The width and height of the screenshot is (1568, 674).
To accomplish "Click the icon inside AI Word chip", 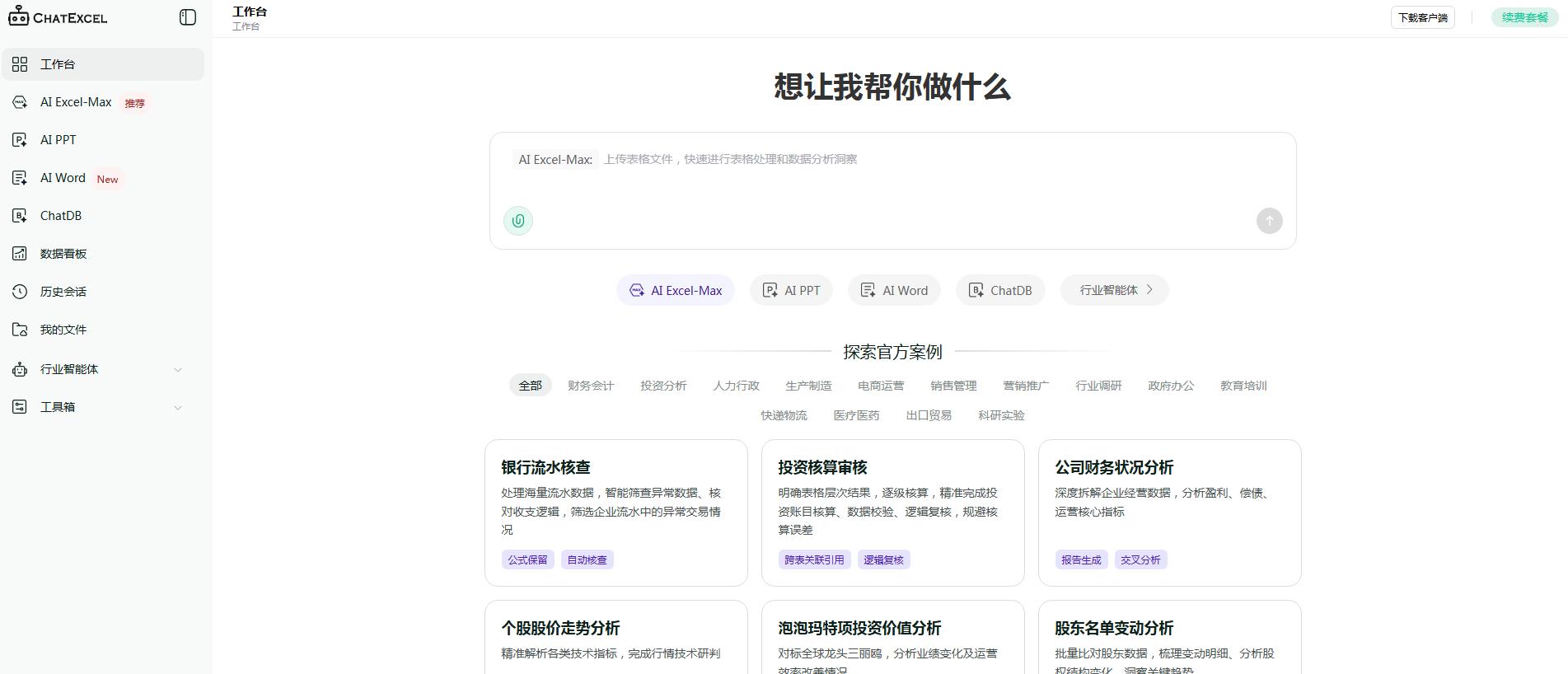I will 868,290.
